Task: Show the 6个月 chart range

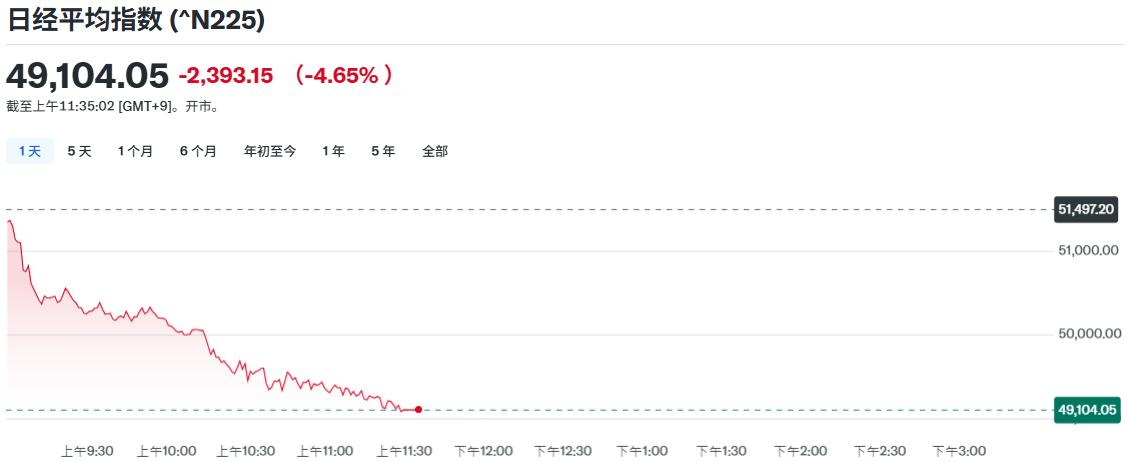Action: pos(198,151)
